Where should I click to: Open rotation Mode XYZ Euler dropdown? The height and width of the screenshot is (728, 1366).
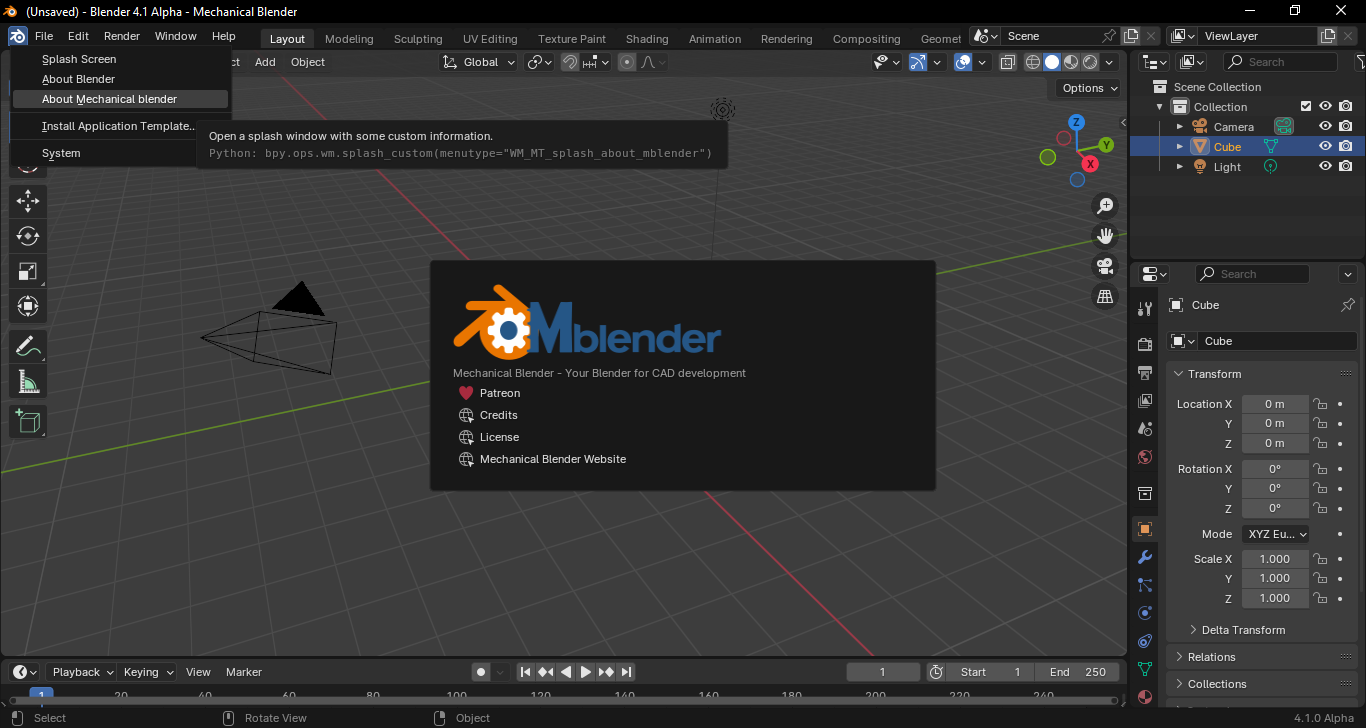[1275, 534]
